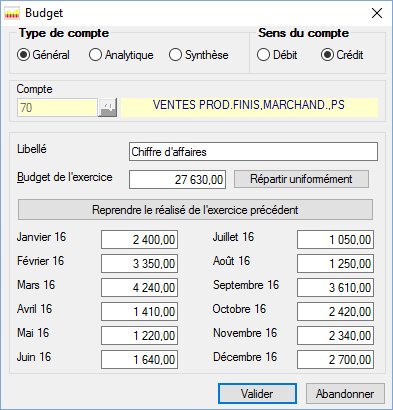Focus the Budget de l'exercice field

[177, 180]
